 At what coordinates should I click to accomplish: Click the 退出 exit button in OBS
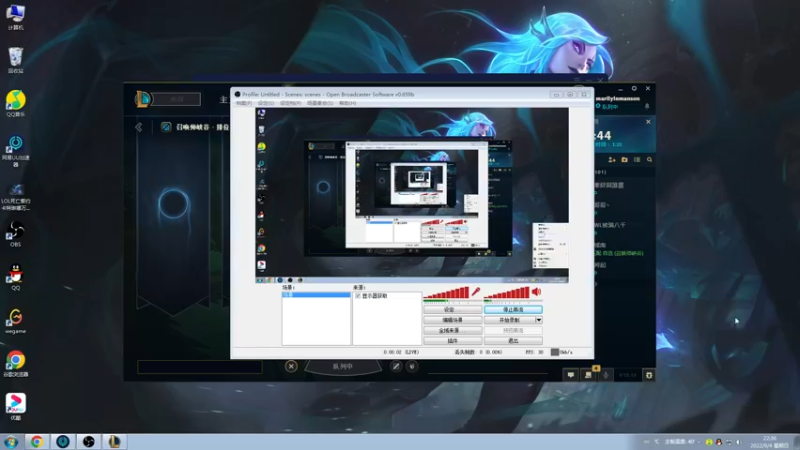click(x=513, y=340)
